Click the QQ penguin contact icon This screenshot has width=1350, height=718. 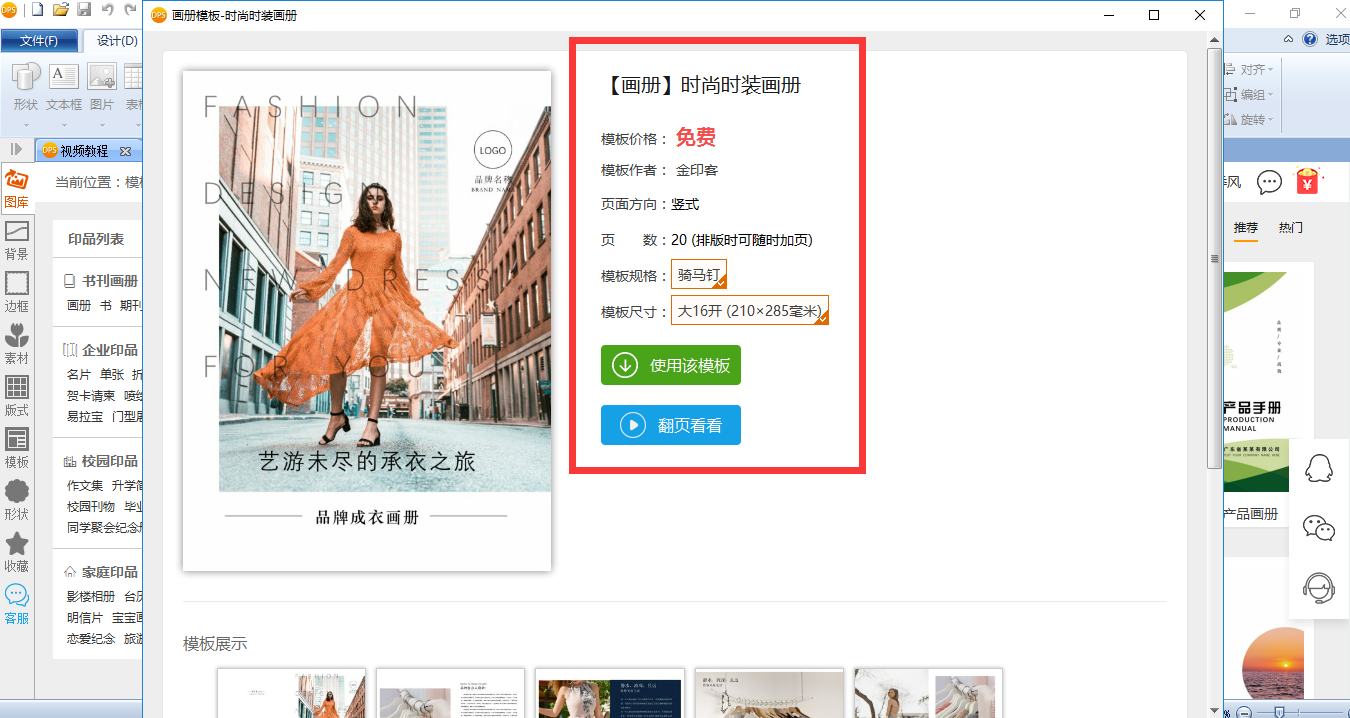(x=1319, y=467)
